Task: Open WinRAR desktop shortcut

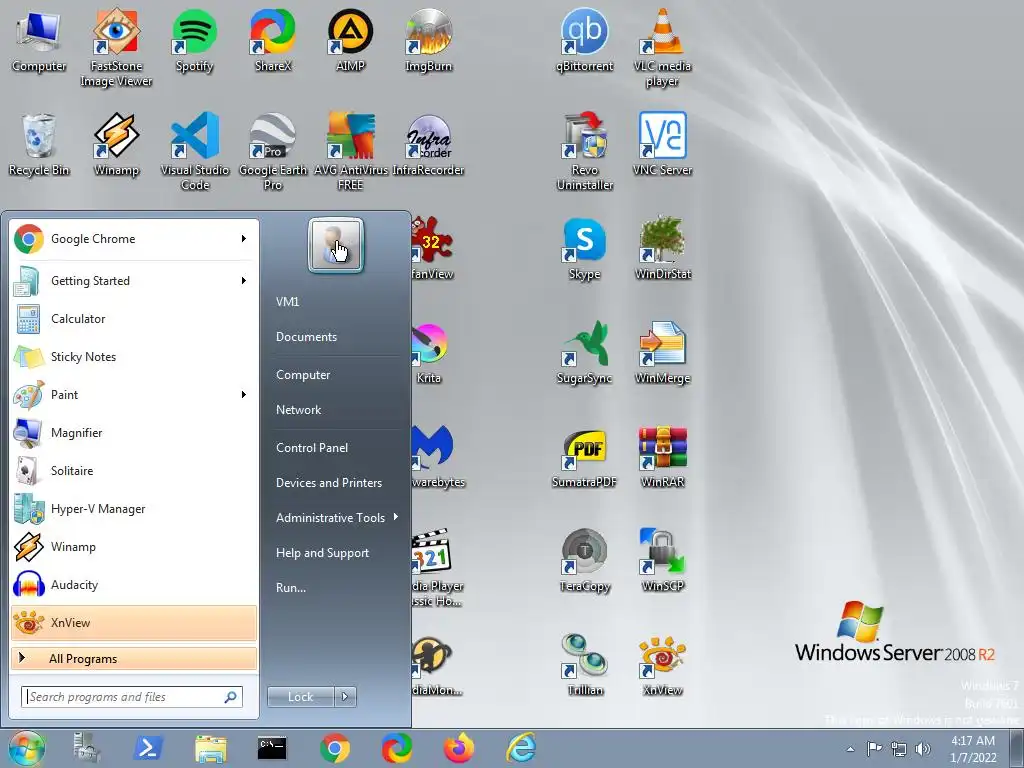Action: [x=662, y=457]
